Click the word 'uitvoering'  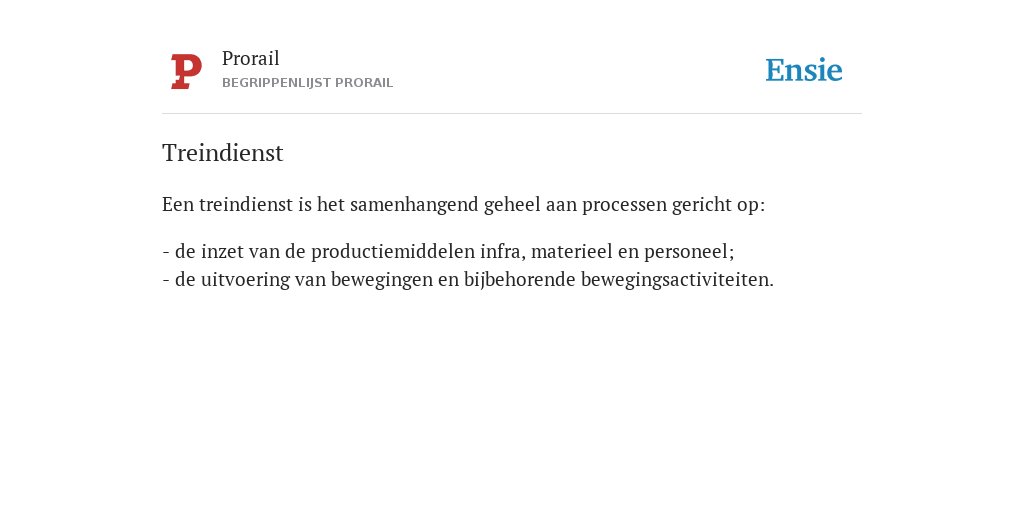click(245, 280)
